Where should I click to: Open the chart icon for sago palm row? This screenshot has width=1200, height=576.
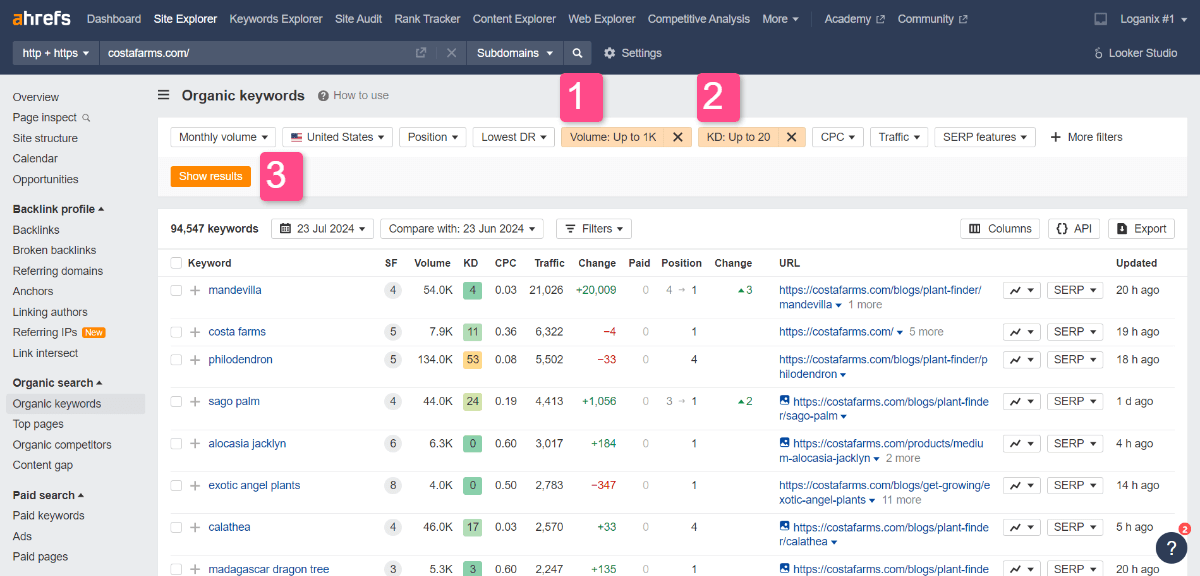(x=1021, y=402)
